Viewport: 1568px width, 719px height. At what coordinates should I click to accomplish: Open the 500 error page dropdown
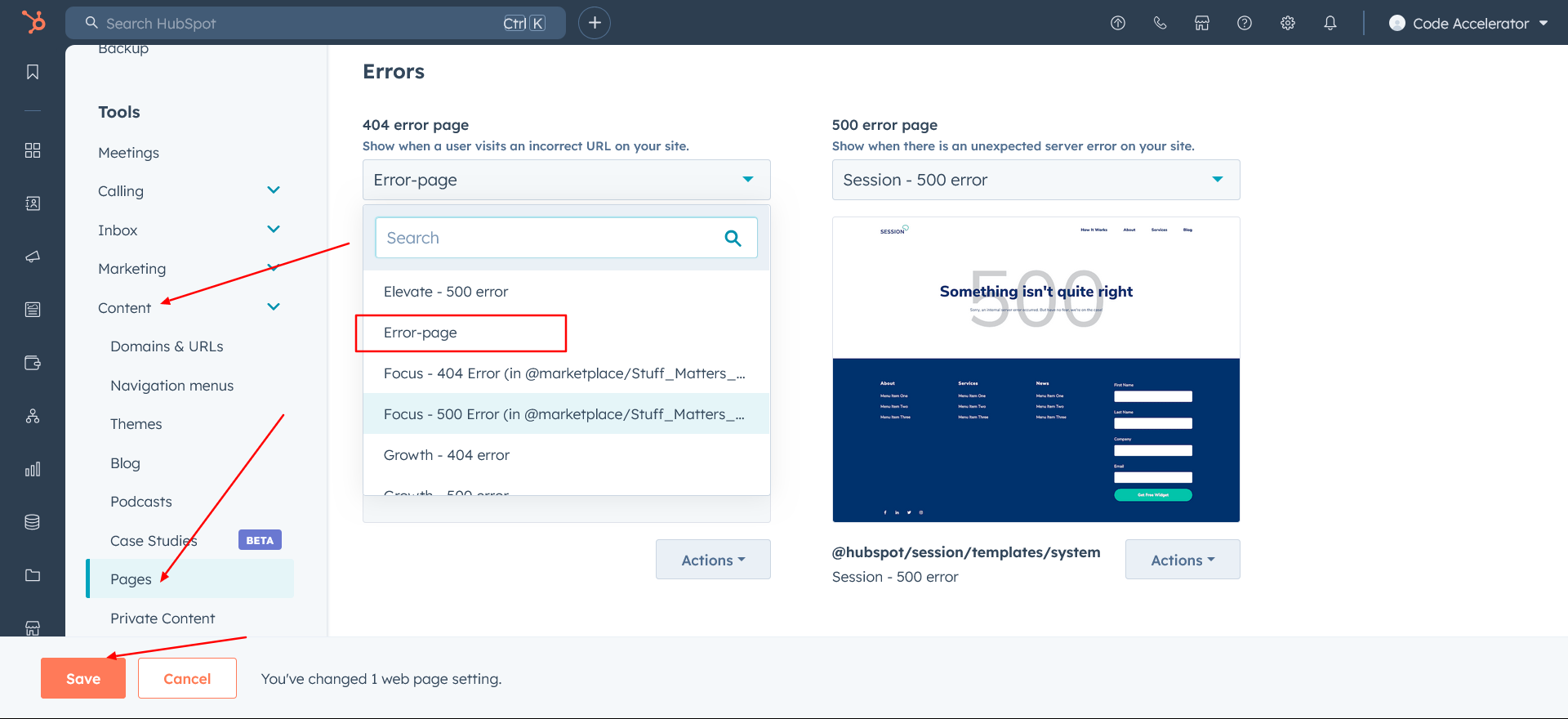[1036, 180]
